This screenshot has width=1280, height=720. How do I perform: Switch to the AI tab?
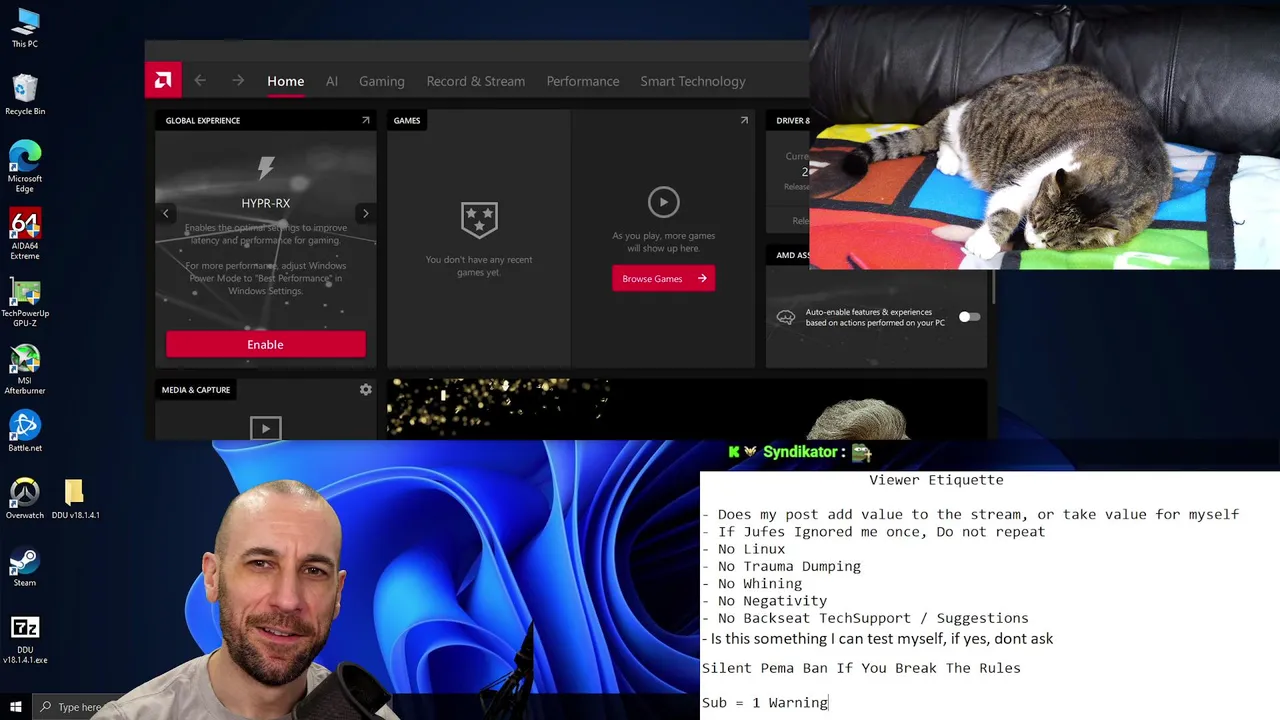(x=332, y=81)
